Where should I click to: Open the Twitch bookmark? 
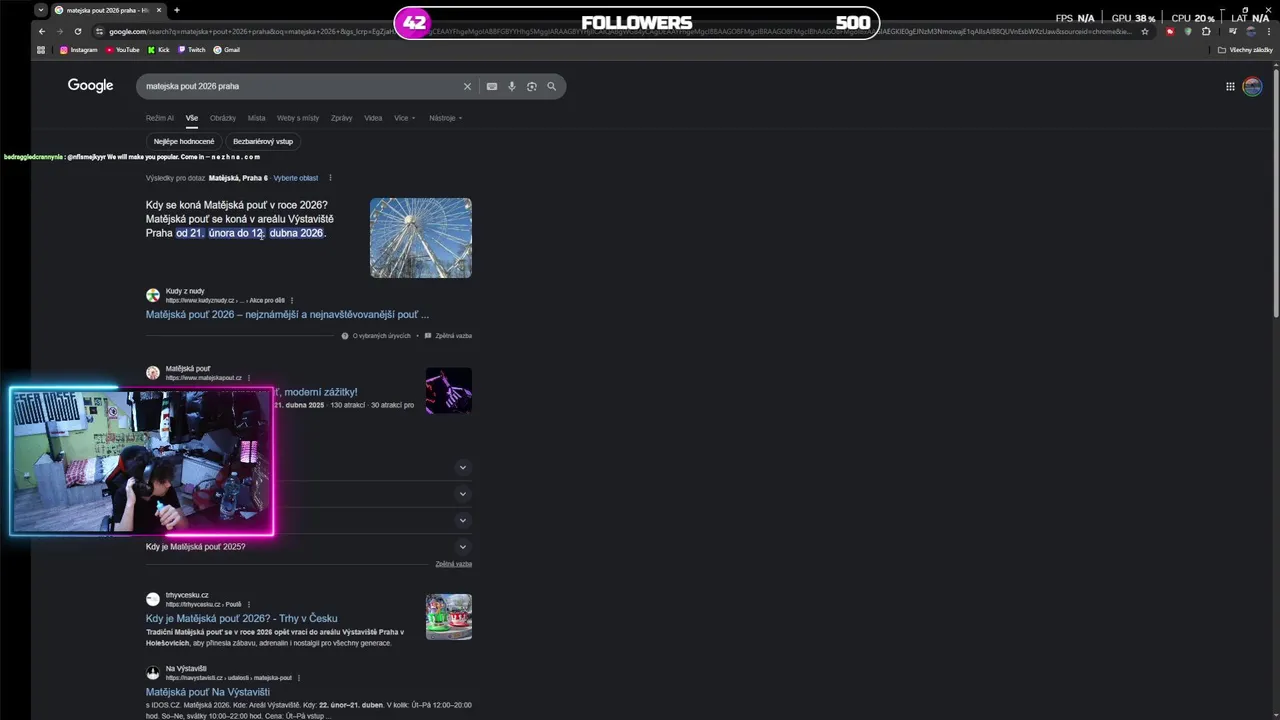tap(192, 50)
